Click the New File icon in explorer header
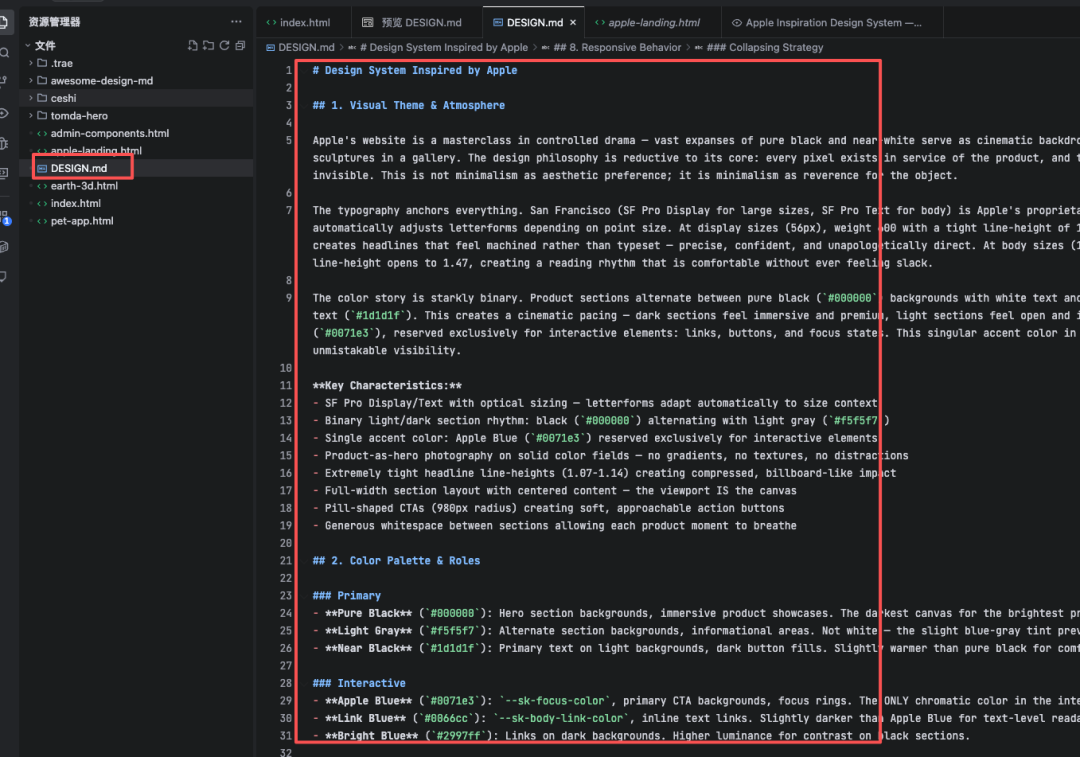 (193, 45)
